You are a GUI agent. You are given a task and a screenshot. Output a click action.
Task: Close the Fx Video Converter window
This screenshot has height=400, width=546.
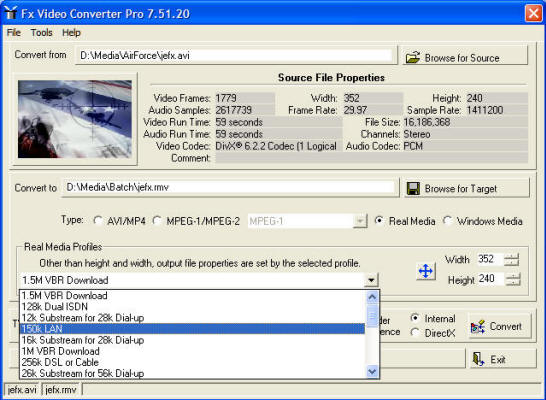(533, 14)
